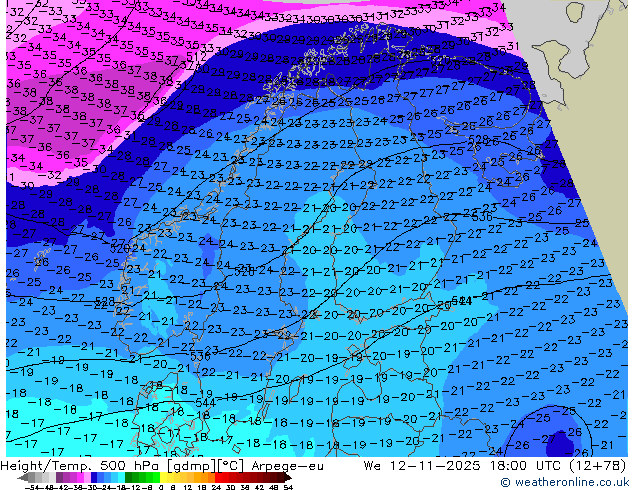Click the '(12+78)' forecast run label
The image size is (634, 490).
tap(600, 466)
